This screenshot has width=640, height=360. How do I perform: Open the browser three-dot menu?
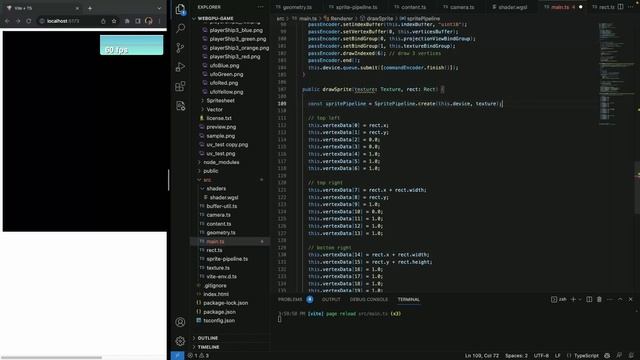(x=159, y=21)
